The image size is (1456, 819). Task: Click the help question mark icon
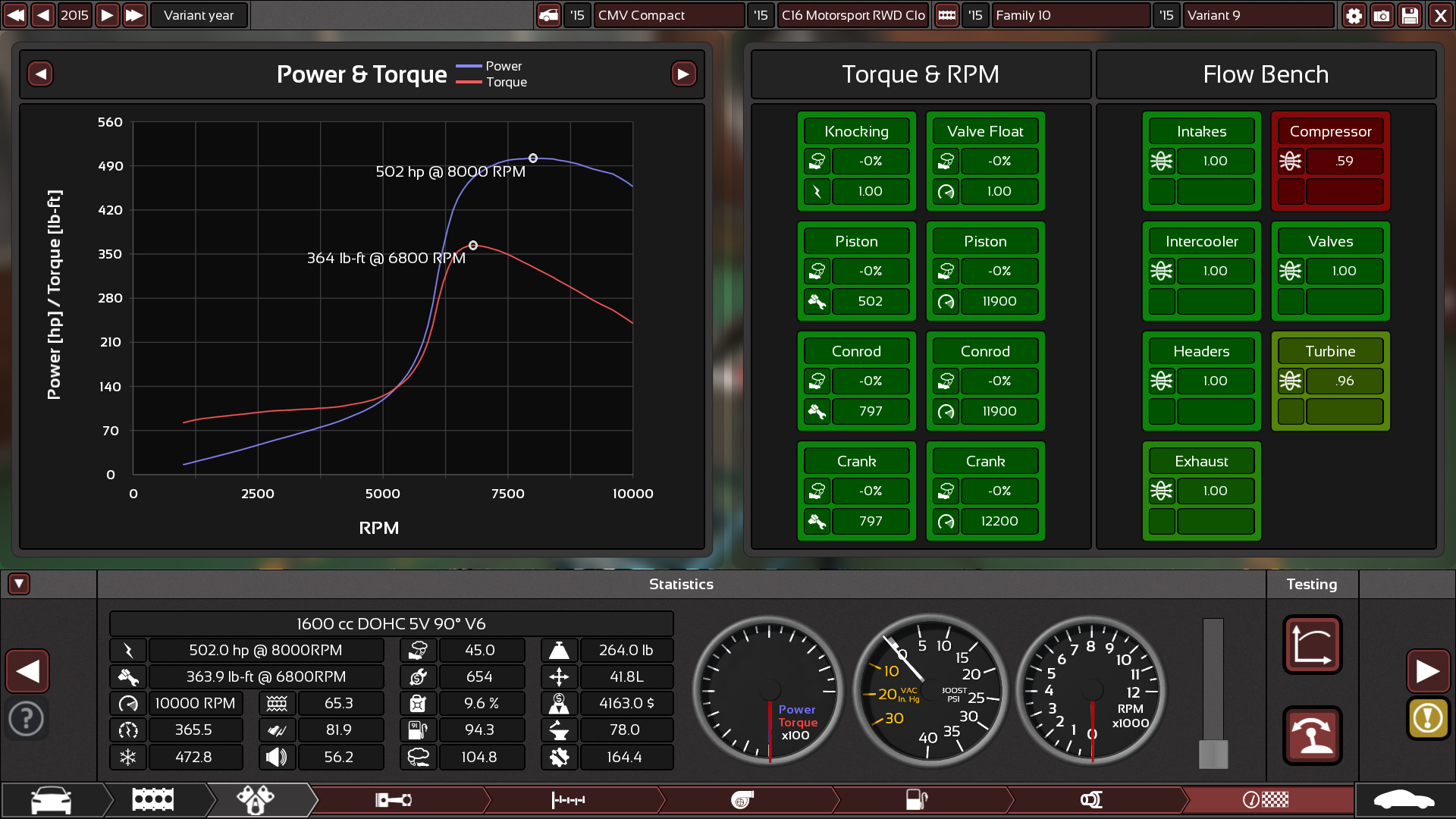click(27, 717)
